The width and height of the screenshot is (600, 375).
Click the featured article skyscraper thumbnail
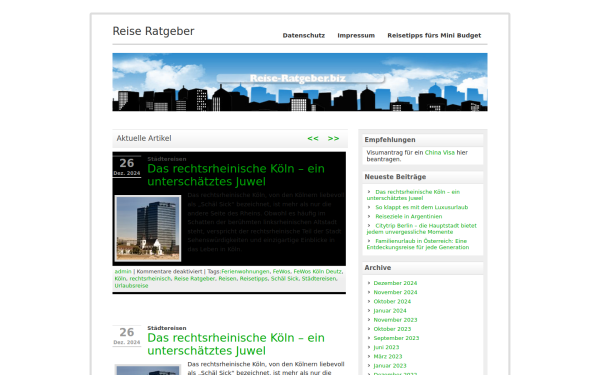148,228
